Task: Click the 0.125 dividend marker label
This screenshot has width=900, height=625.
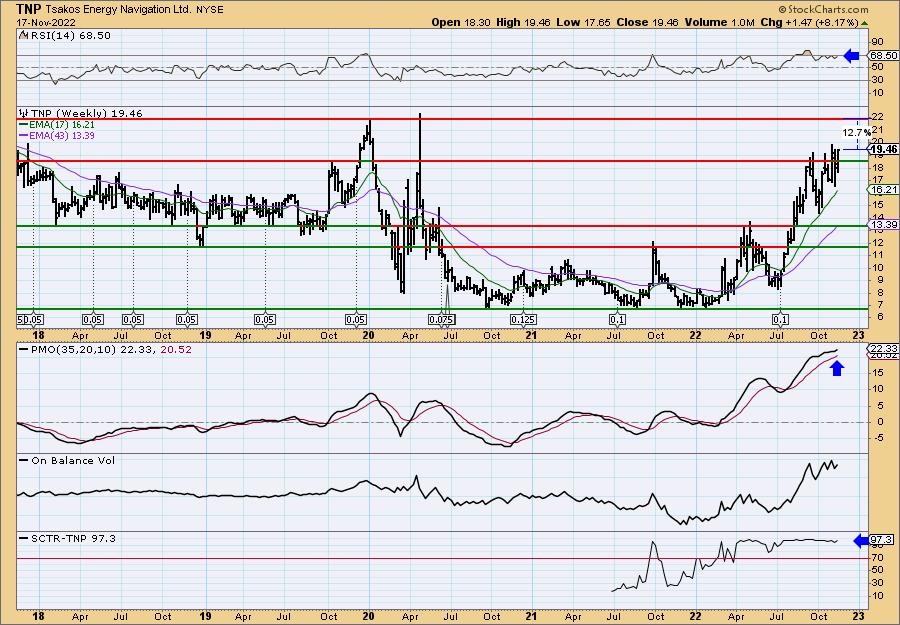Action: point(523,320)
